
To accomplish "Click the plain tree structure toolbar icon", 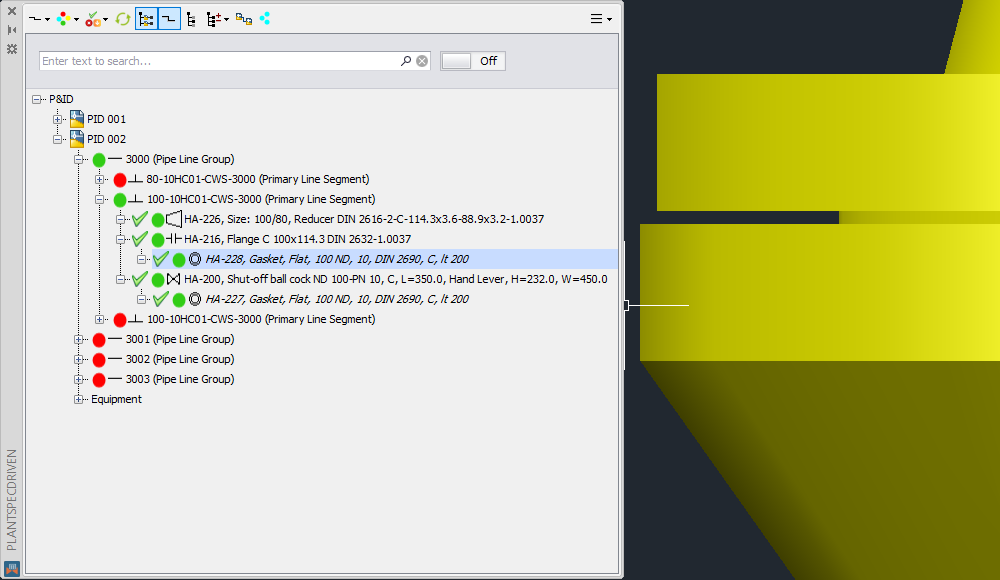I will click(x=191, y=19).
